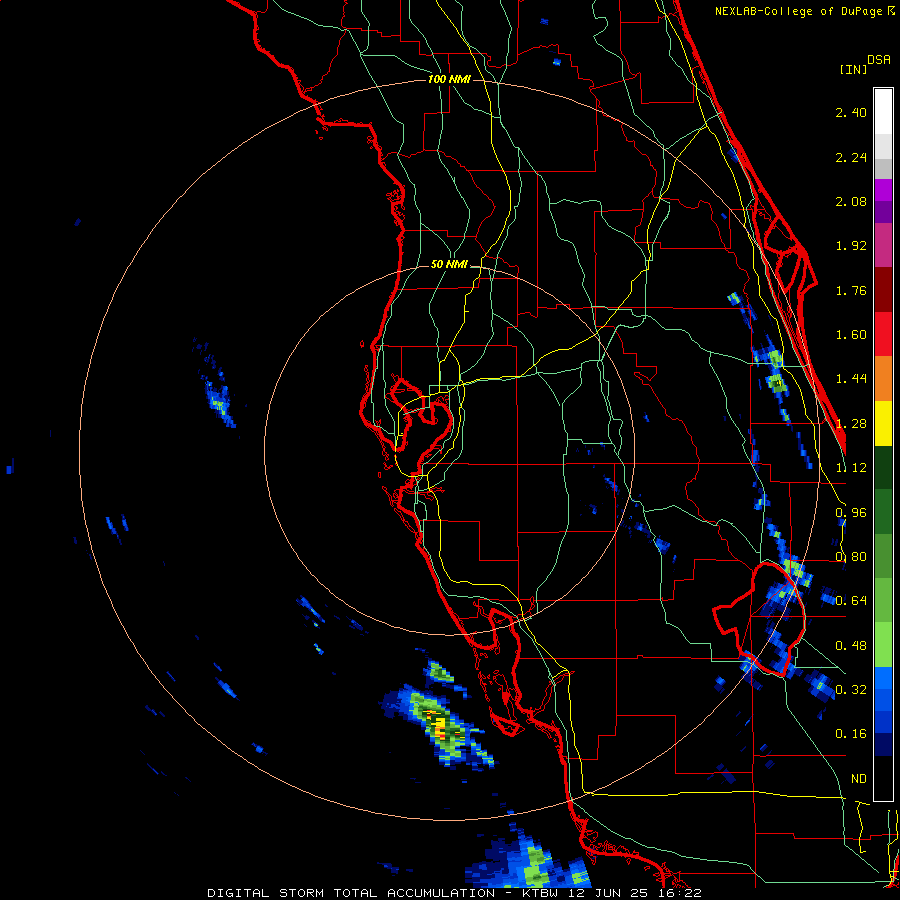Click the 1.92 legend value
900x900 pixels.
(851, 246)
